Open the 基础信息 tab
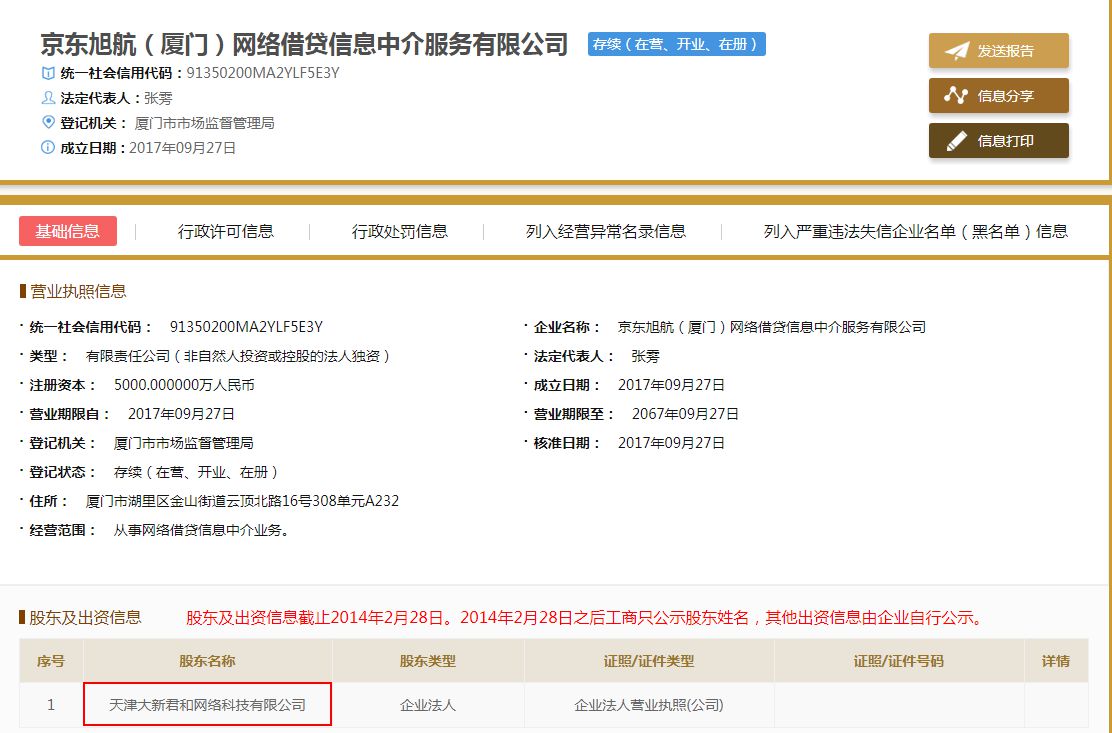 [68, 231]
